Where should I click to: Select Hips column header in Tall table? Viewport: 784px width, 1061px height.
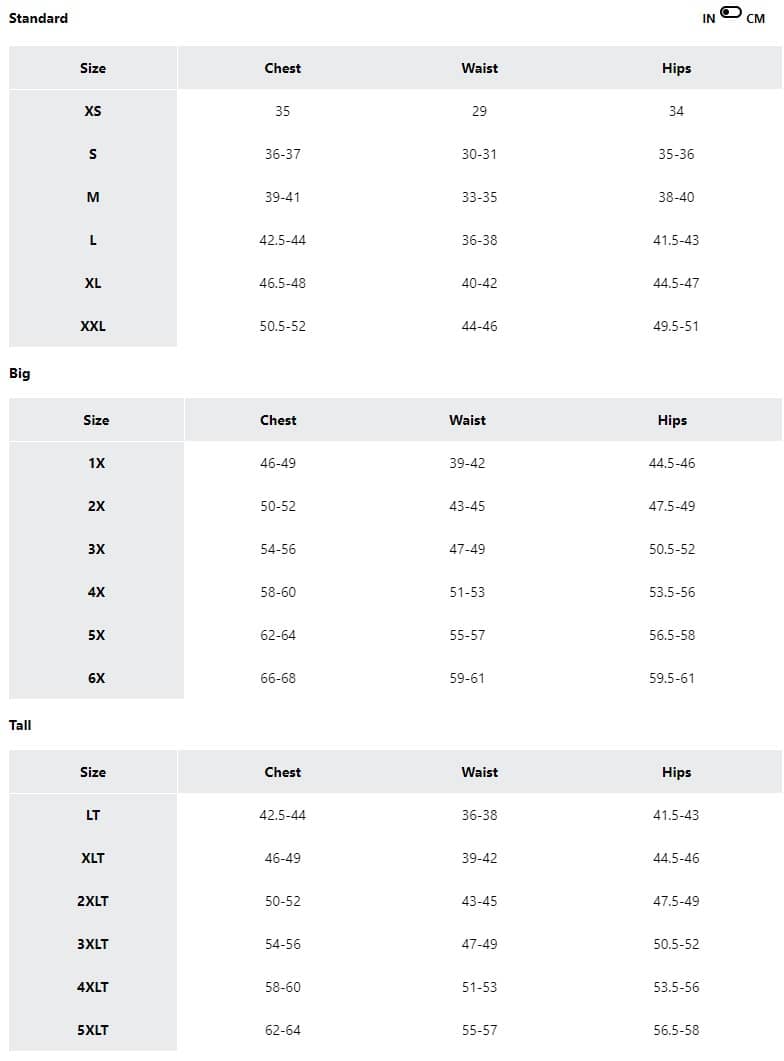676,772
